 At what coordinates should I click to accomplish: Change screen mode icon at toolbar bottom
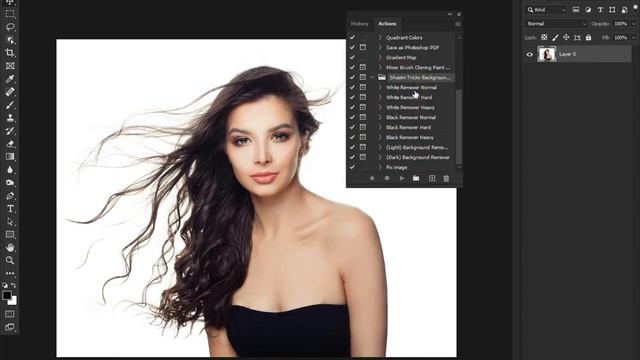[10, 327]
